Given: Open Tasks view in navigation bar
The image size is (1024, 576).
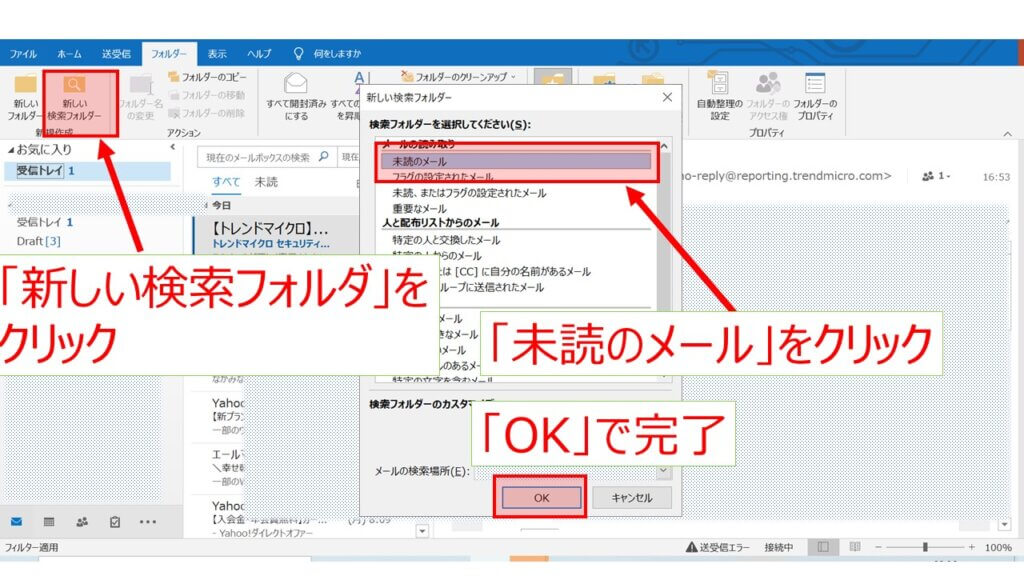Looking at the screenshot, I should 115,521.
